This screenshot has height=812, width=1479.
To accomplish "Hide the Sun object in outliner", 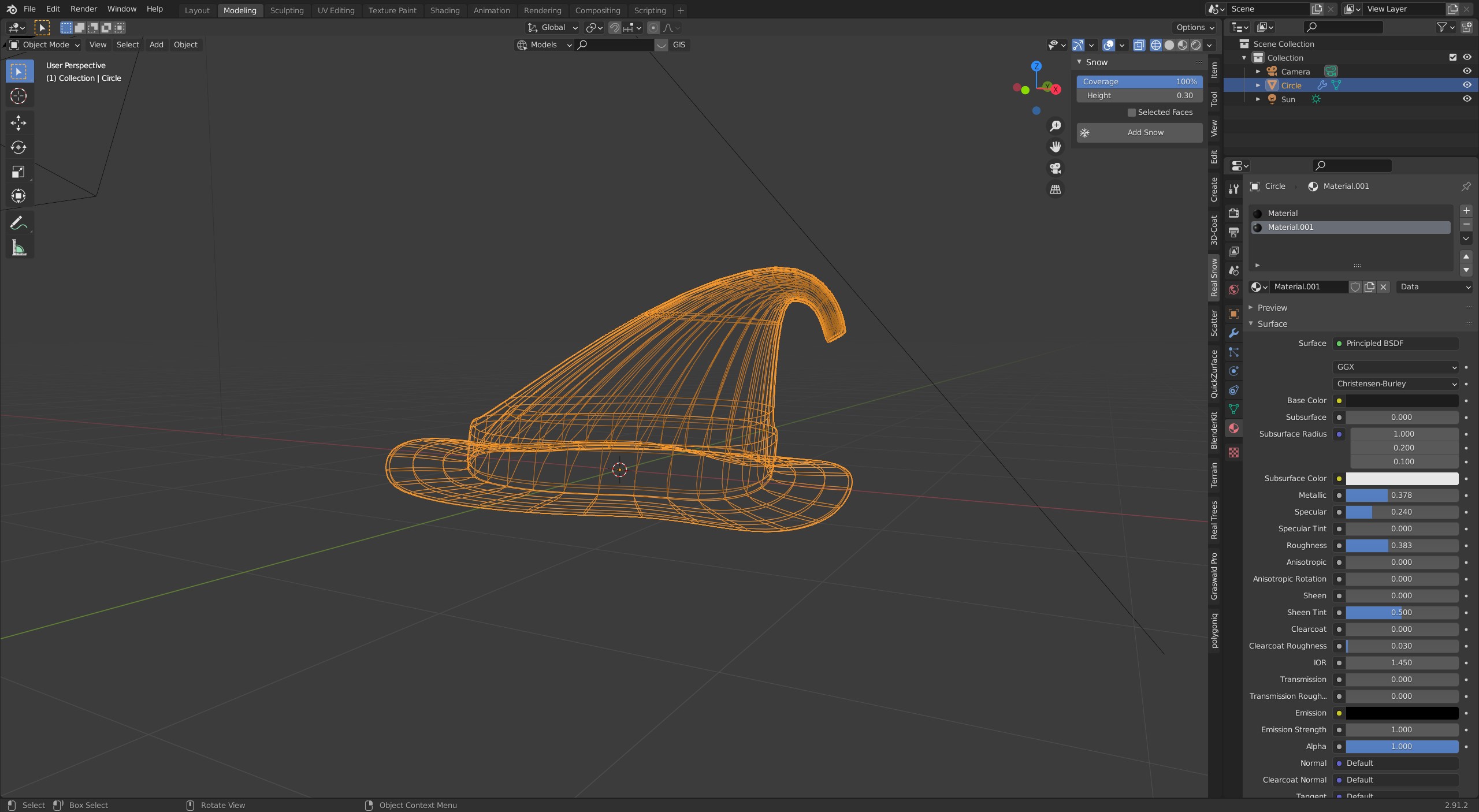I will point(1466,99).
